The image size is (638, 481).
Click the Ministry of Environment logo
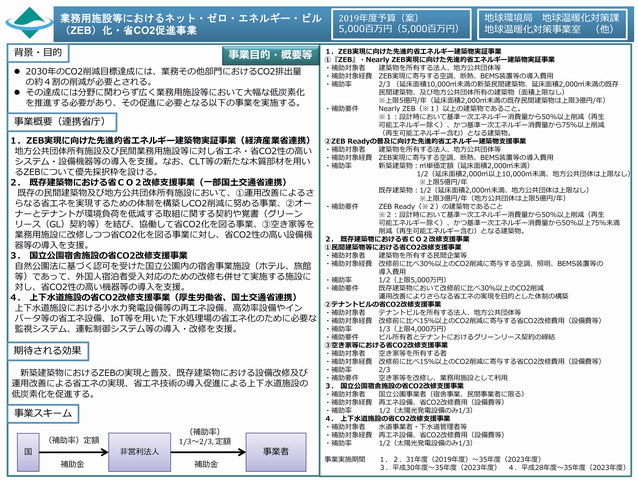coord(29,23)
